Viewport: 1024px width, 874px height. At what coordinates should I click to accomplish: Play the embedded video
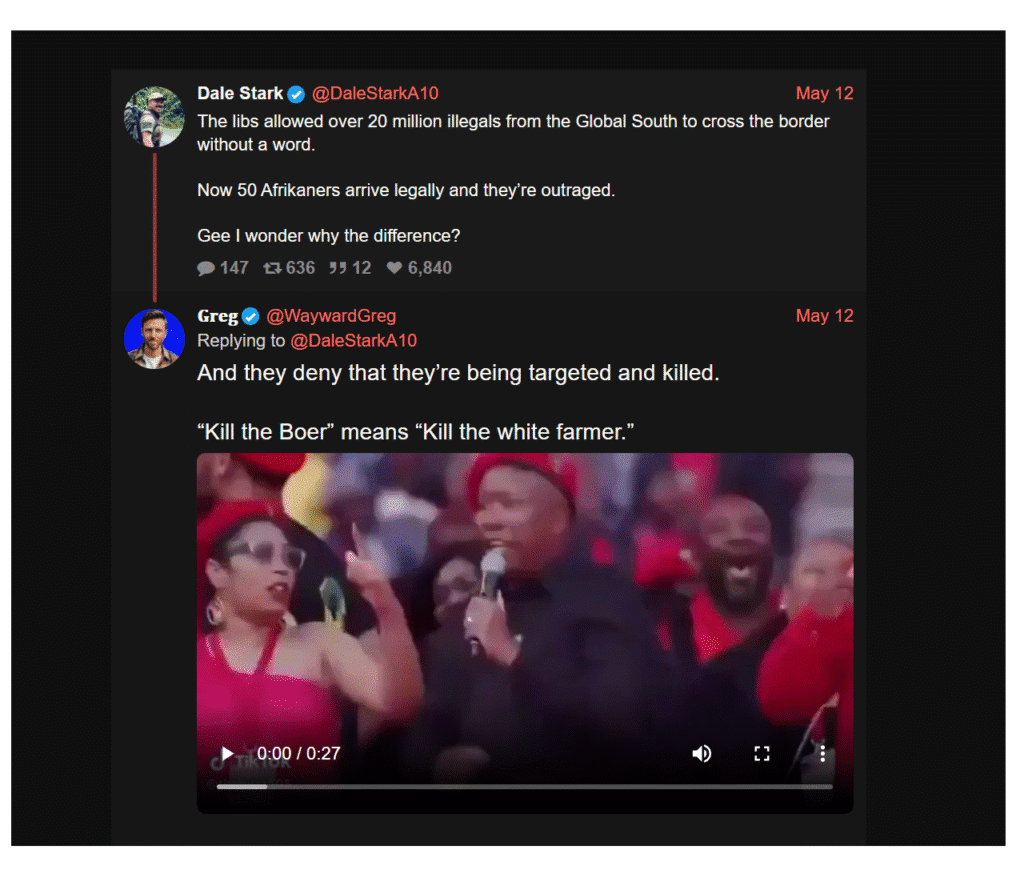pyautogui.click(x=228, y=753)
